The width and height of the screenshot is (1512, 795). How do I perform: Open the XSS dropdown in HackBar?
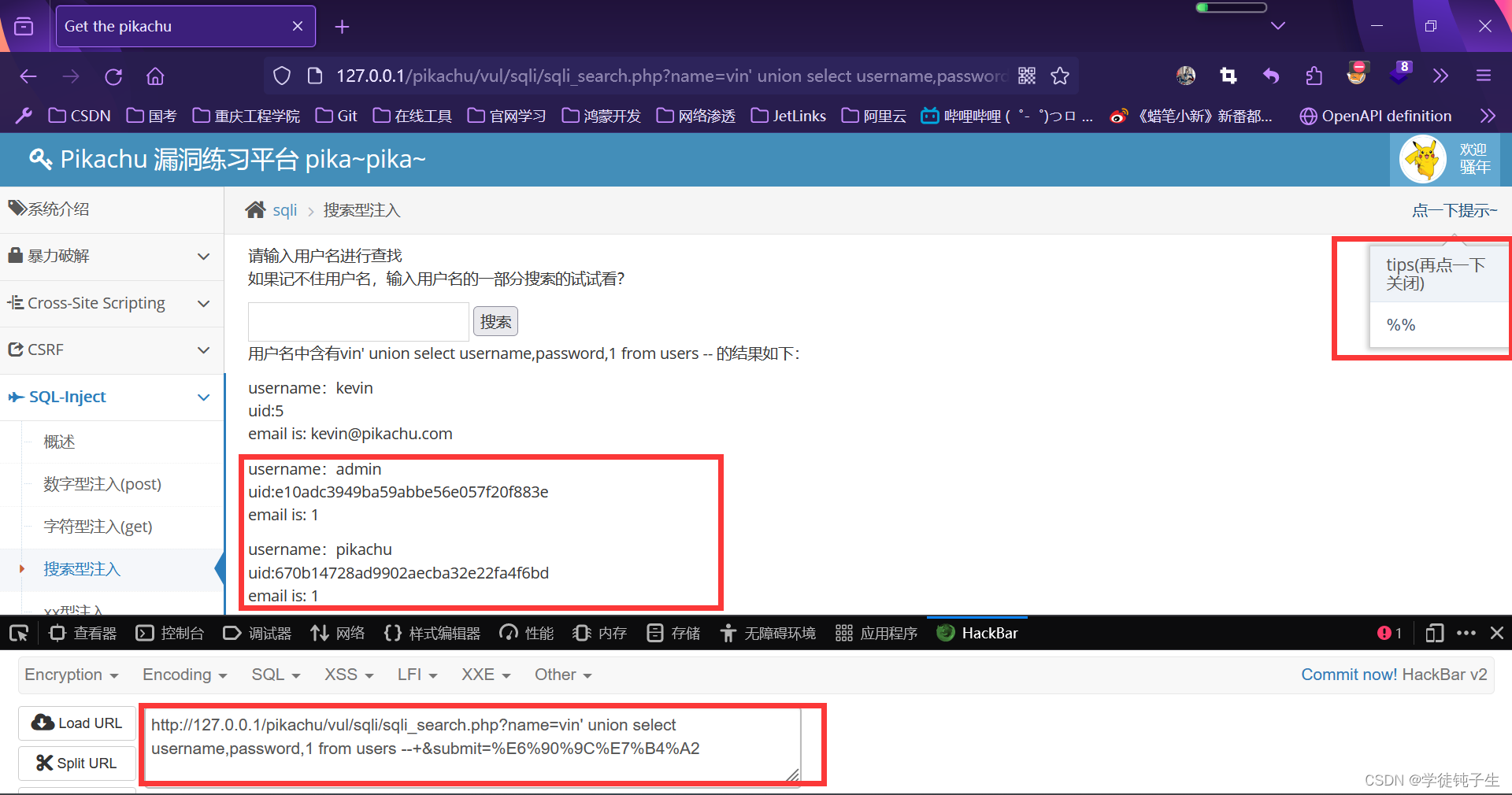click(349, 675)
